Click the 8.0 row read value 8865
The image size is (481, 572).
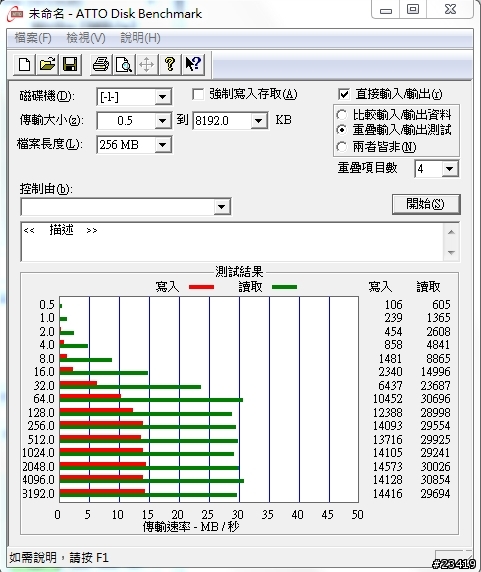[438, 359]
